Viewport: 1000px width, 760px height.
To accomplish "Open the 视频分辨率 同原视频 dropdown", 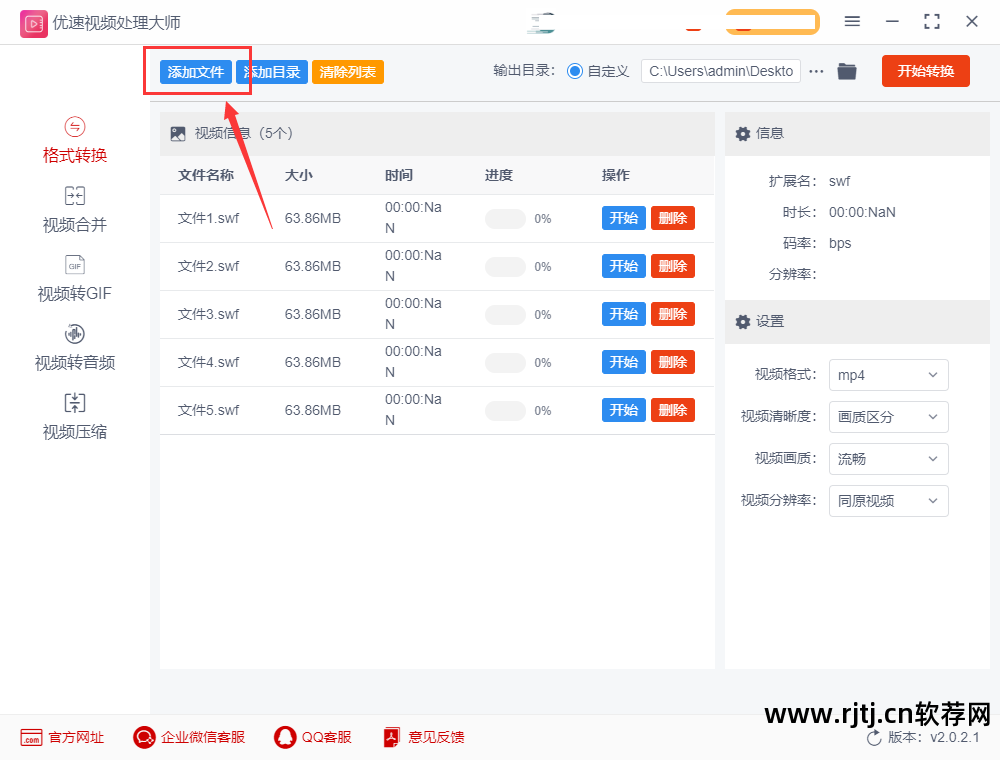I will pos(888,501).
